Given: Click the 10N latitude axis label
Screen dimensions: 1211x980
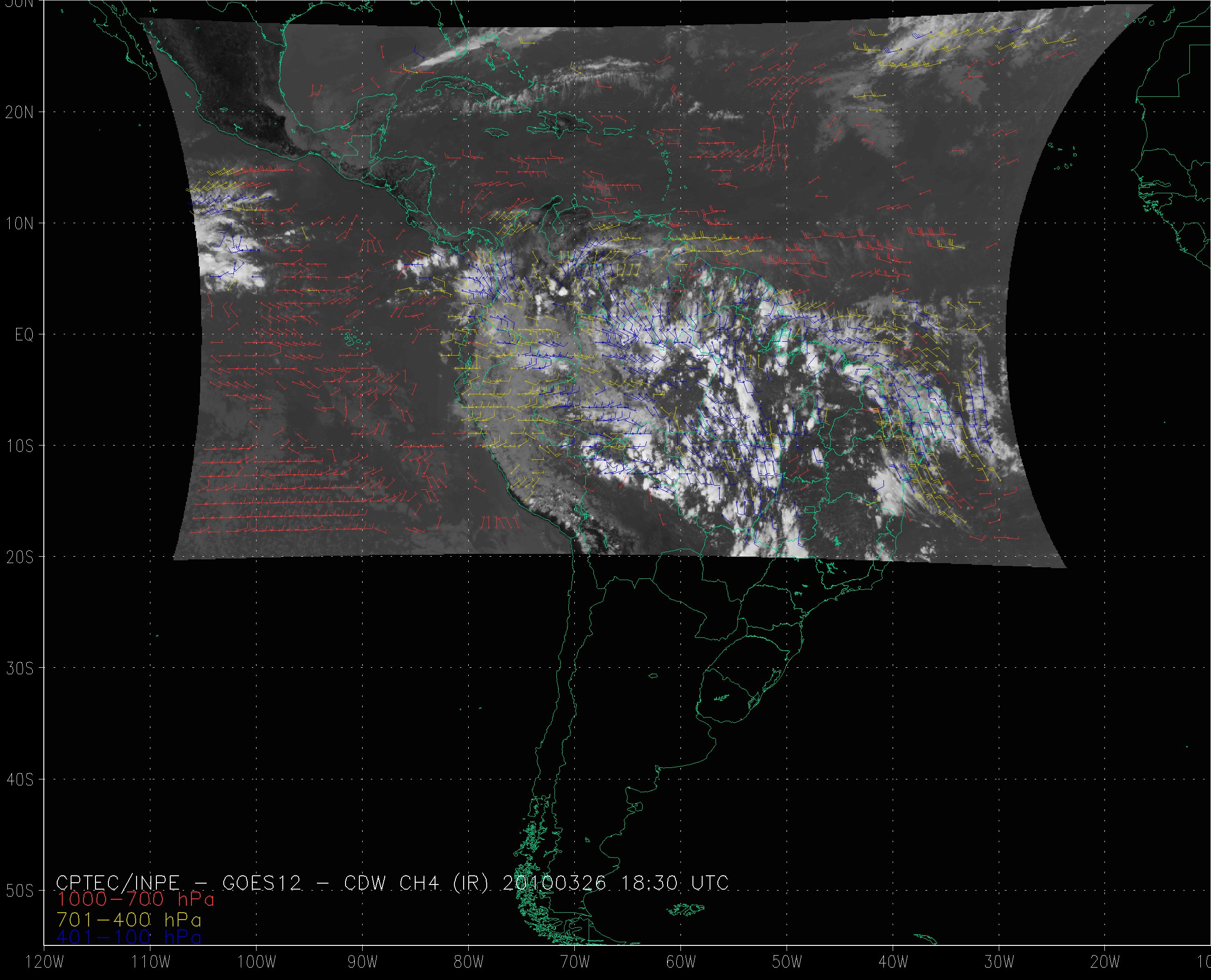Looking at the screenshot, I should pyautogui.click(x=19, y=224).
